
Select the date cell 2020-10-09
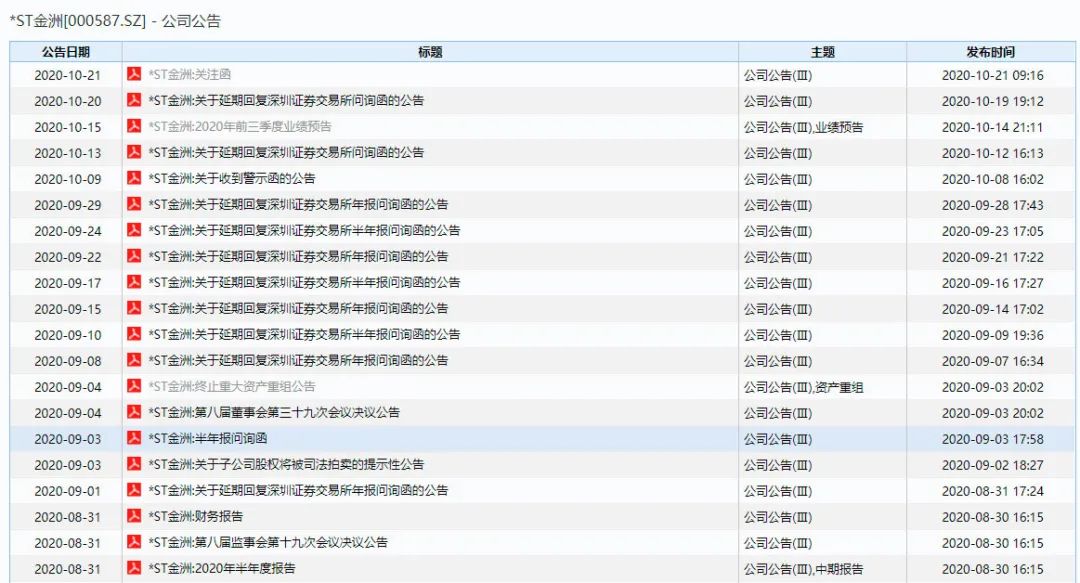pos(68,179)
